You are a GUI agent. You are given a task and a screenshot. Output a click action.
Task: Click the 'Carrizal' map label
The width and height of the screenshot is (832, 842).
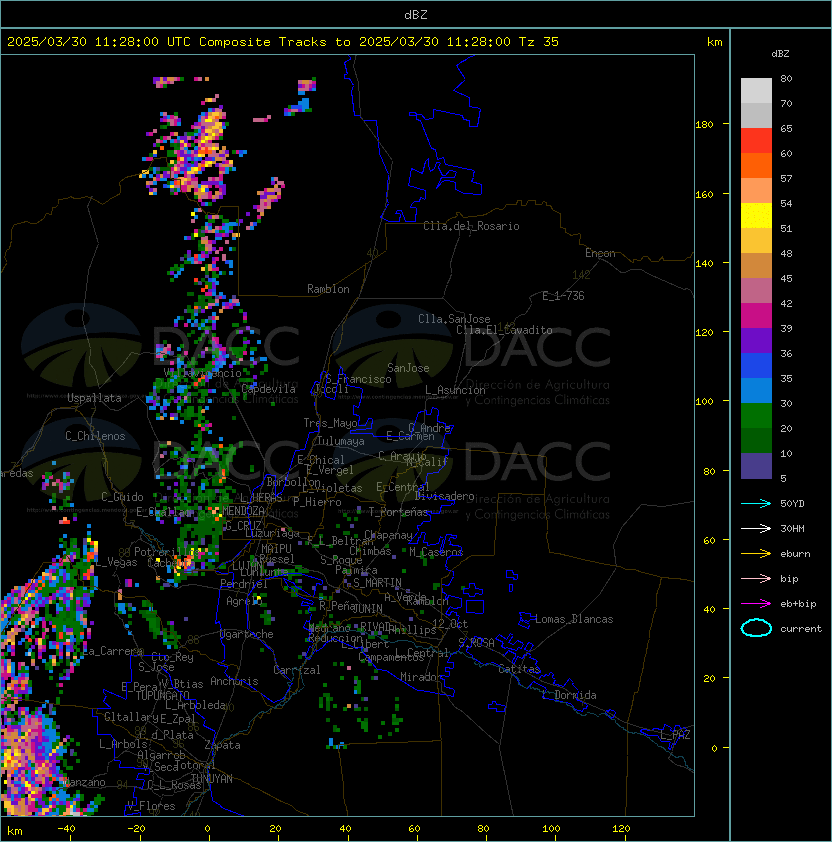297,670
